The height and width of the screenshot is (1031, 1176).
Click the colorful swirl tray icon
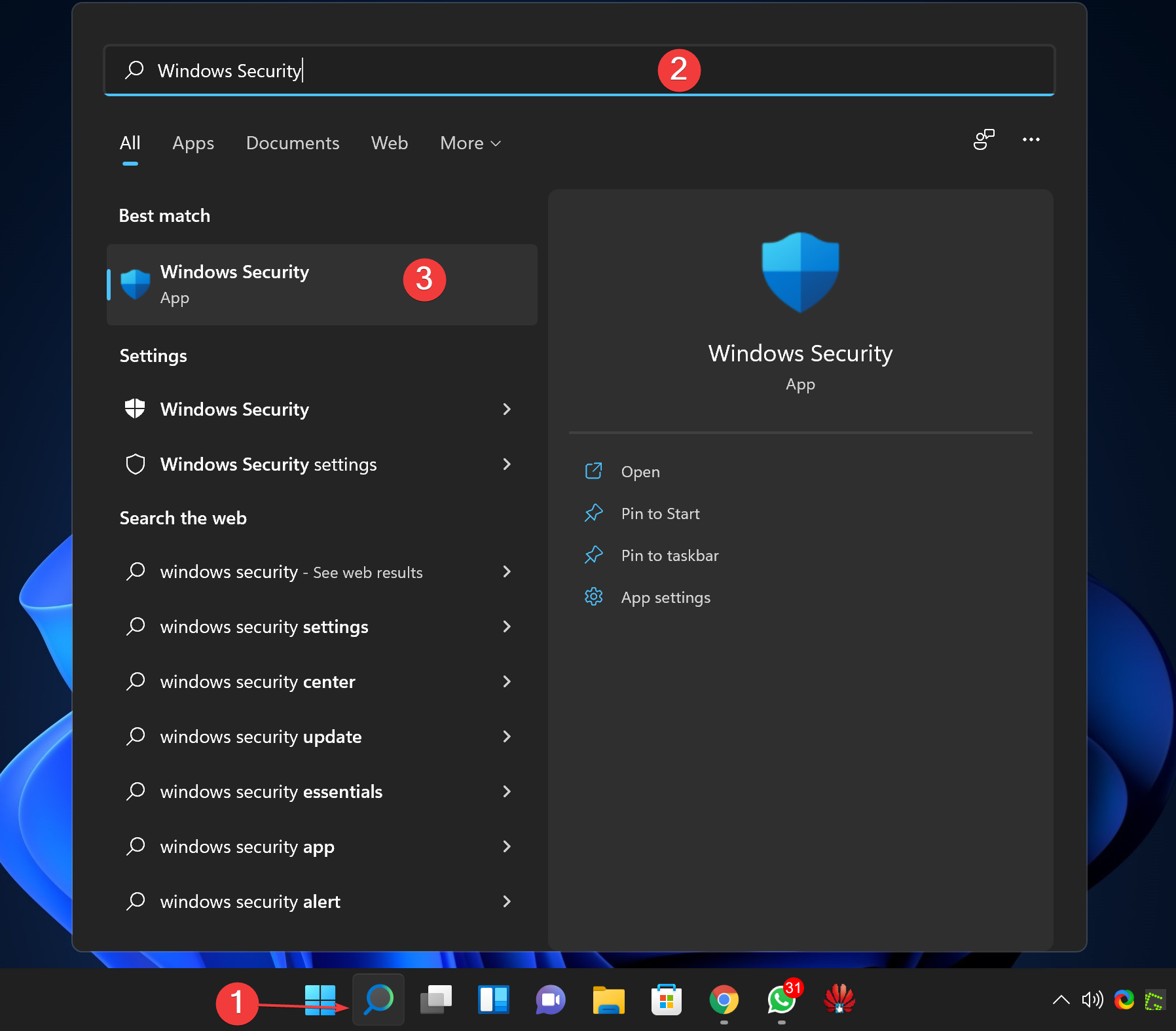pos(1124,1000)
